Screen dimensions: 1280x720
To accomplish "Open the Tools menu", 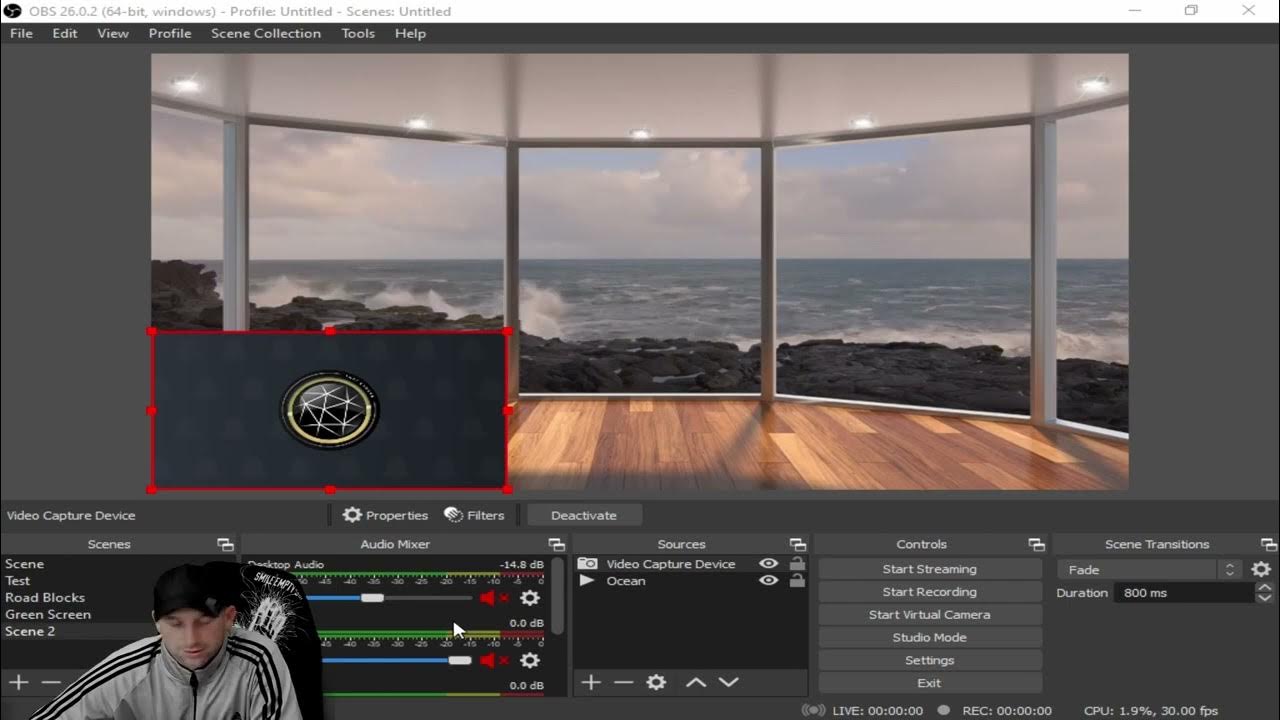I will click(358, 33).
